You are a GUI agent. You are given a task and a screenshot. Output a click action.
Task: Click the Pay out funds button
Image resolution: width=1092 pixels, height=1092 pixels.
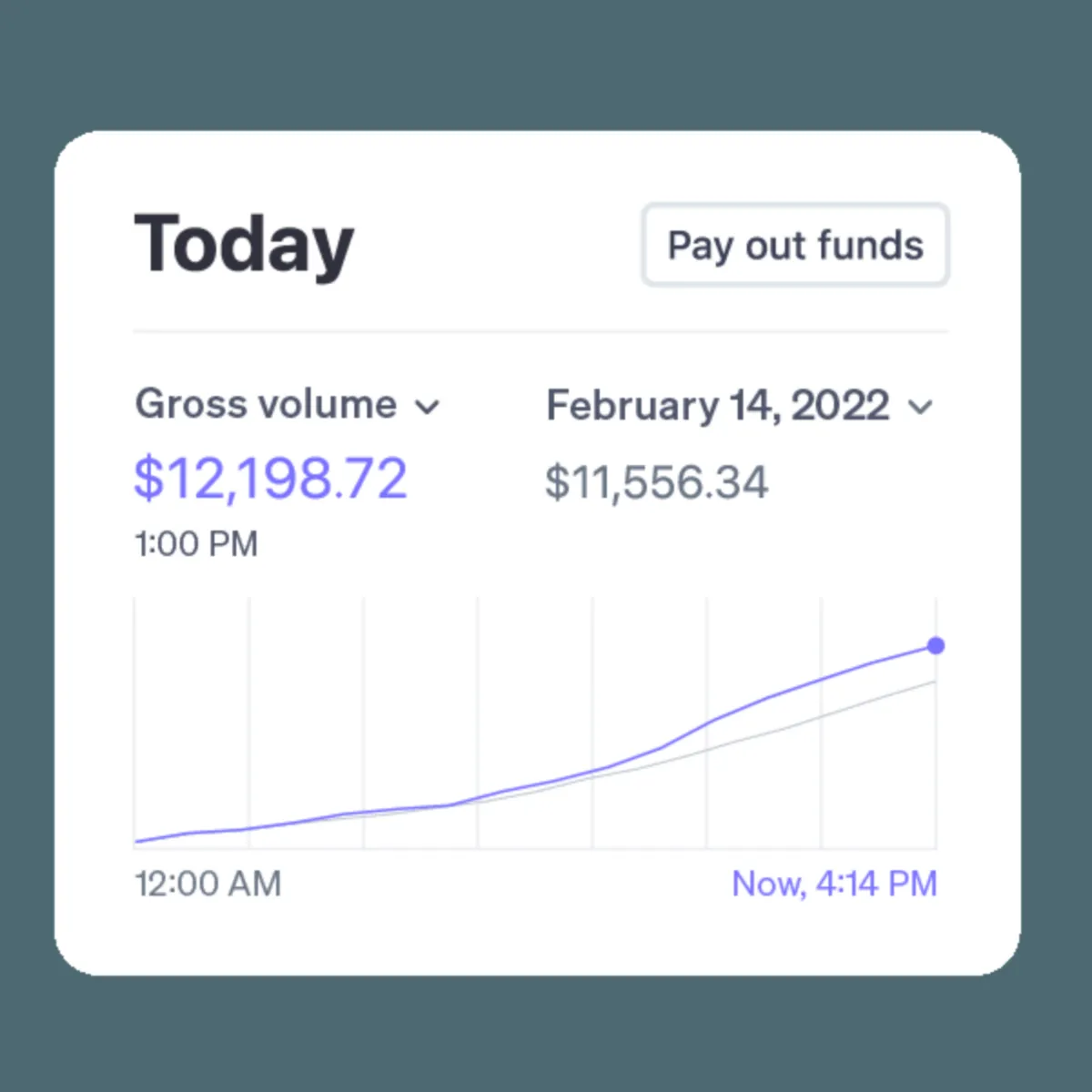tap(795, 246)
